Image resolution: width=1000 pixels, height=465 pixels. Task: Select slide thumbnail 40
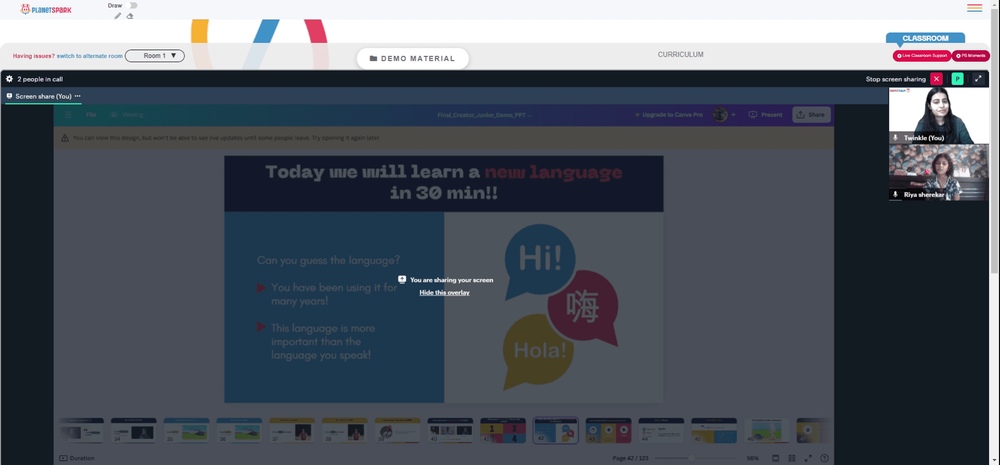coord(450,431)
